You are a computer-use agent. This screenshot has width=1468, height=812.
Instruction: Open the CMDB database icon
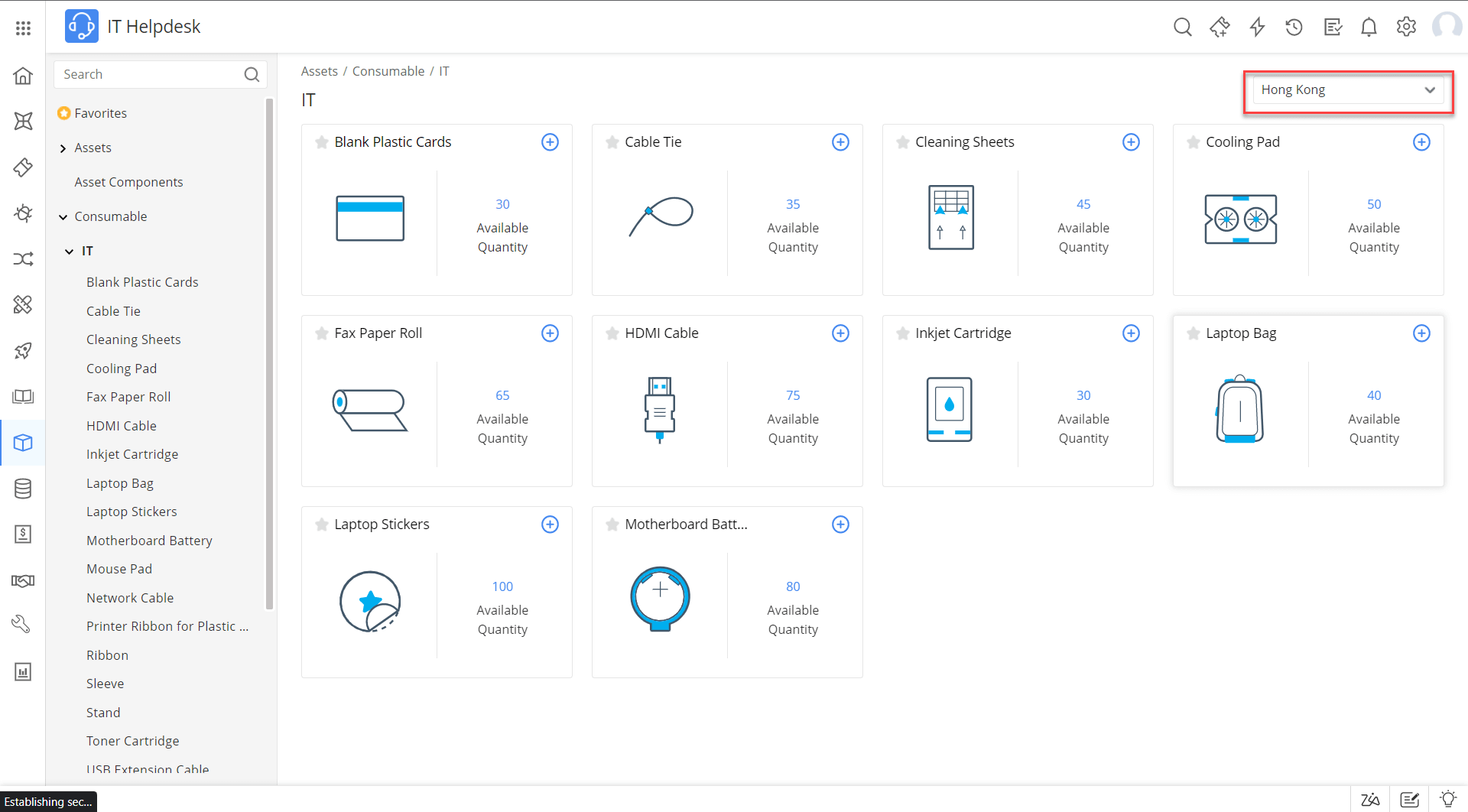pos(23,488)
